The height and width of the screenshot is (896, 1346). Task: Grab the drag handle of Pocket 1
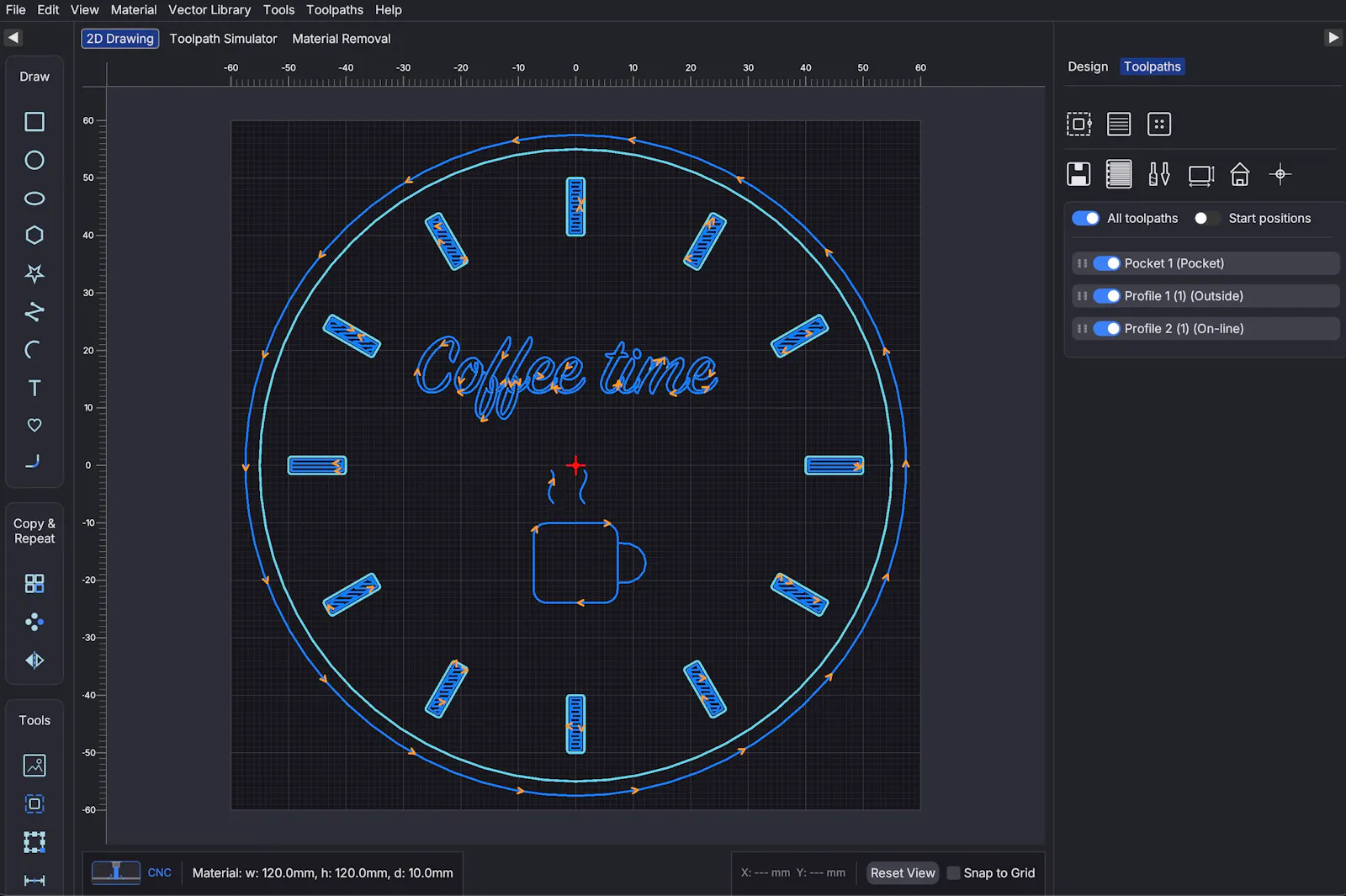click(x=1083, y=263)
